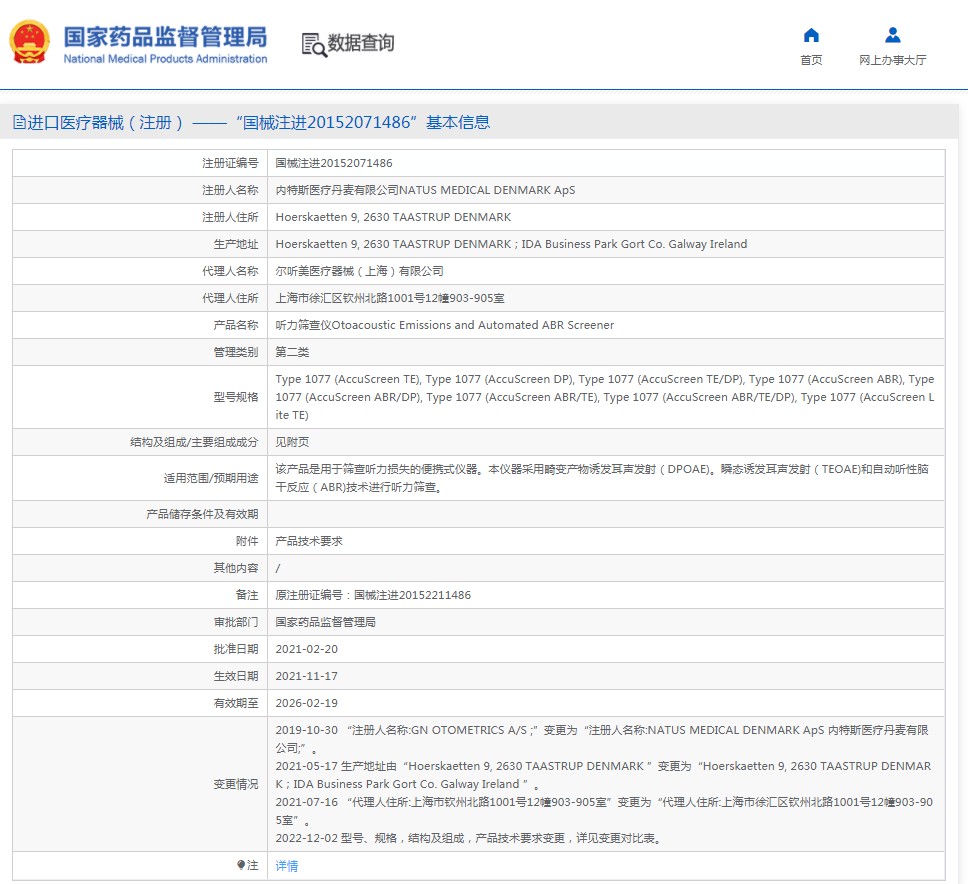
Task: Click the slash value in 其他内容 row
Action: 277,568
